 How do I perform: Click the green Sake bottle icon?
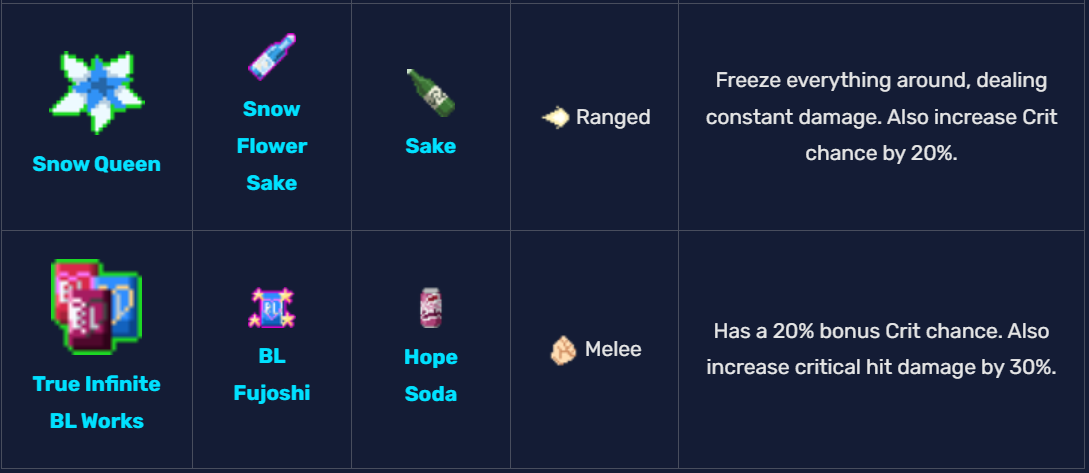point(430,93)
